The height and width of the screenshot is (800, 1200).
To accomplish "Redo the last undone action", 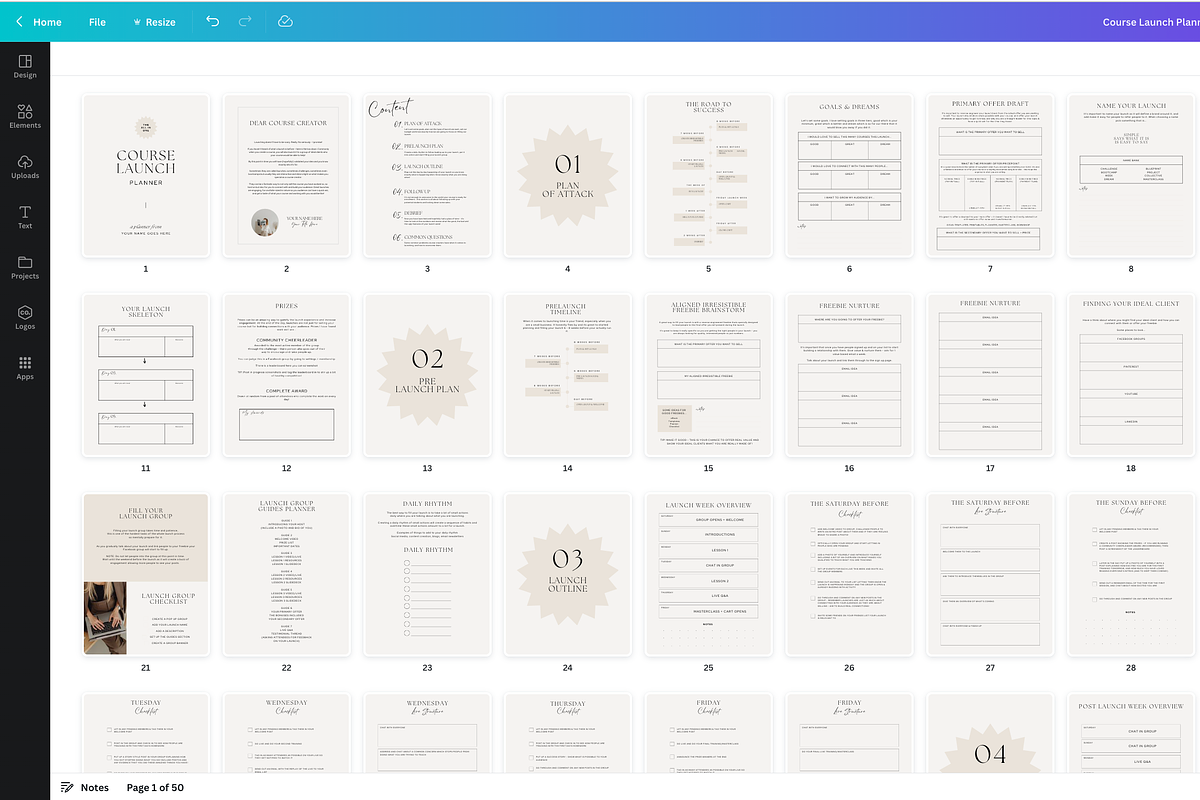I will [x=245, y=21].
